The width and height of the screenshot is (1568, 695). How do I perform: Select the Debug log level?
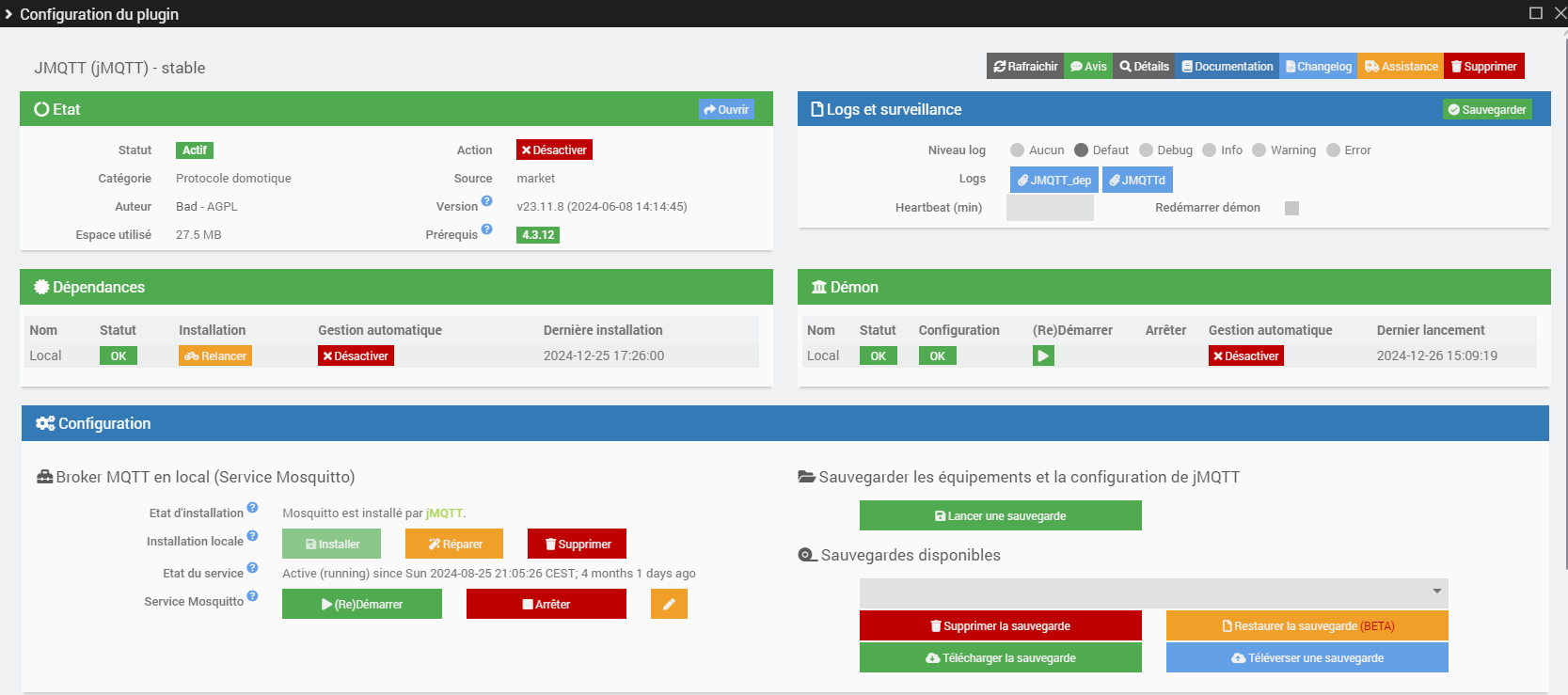[x=1146, y=150]
